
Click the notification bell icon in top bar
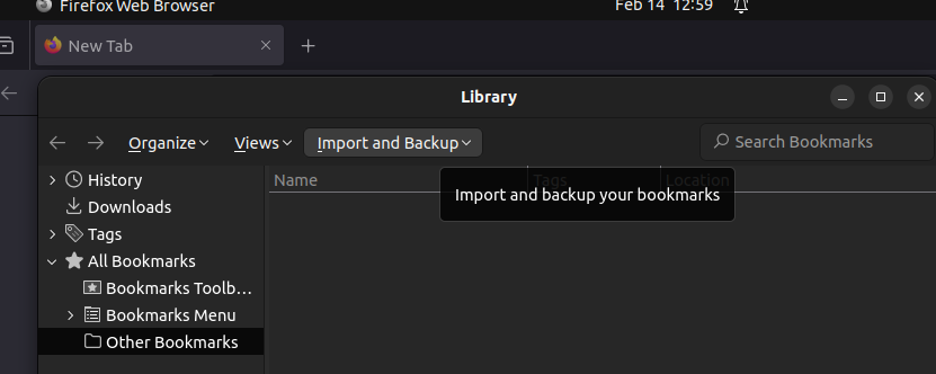[741, 6]
